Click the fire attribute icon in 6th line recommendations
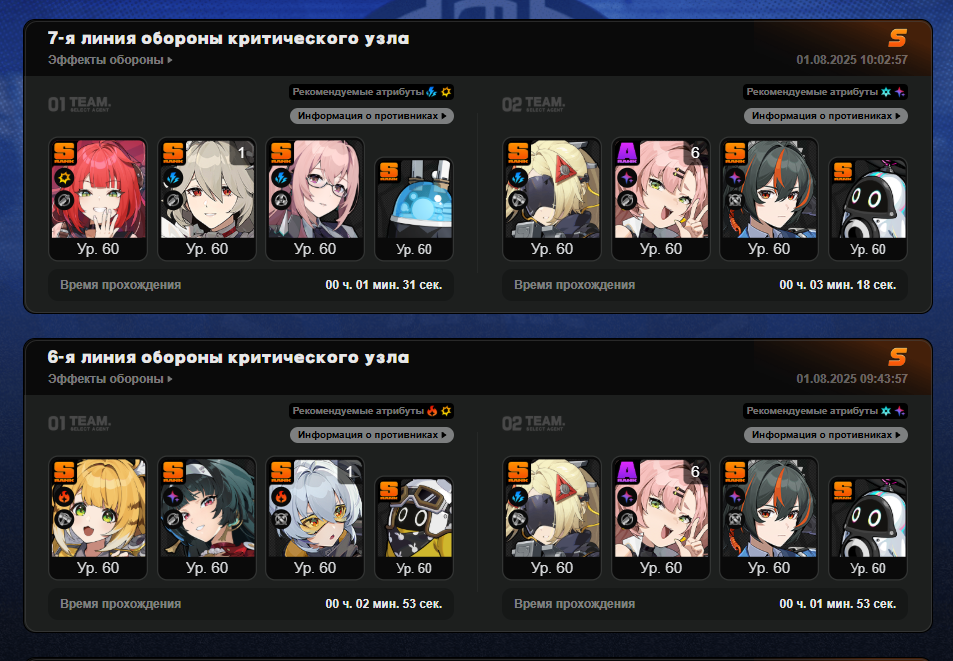953x661 pixels. click(x=432, y=411)
